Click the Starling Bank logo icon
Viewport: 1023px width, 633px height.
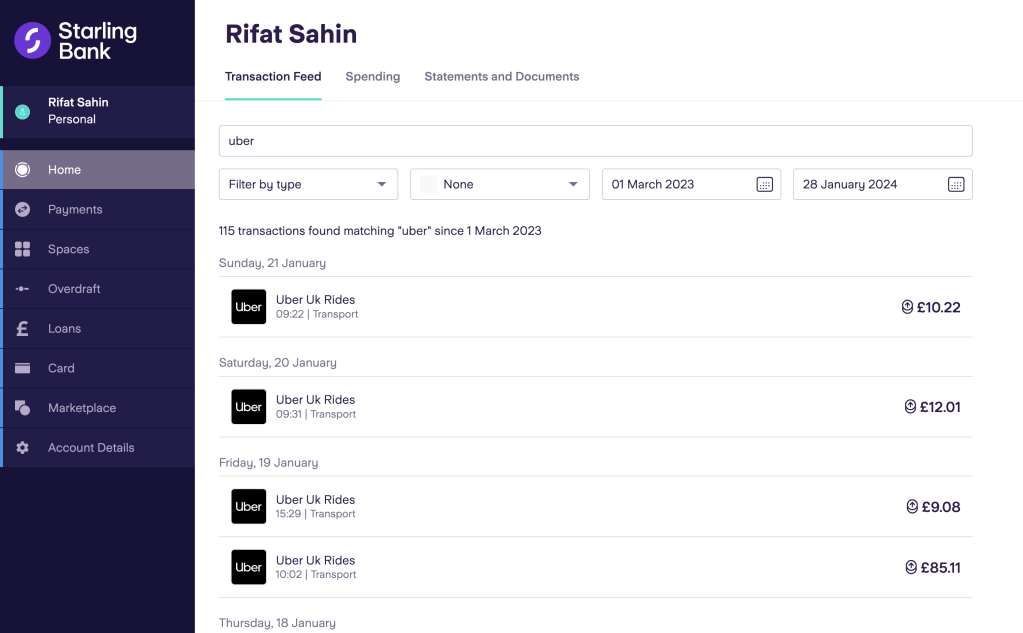pyautogui.click(x=33, y=40)
